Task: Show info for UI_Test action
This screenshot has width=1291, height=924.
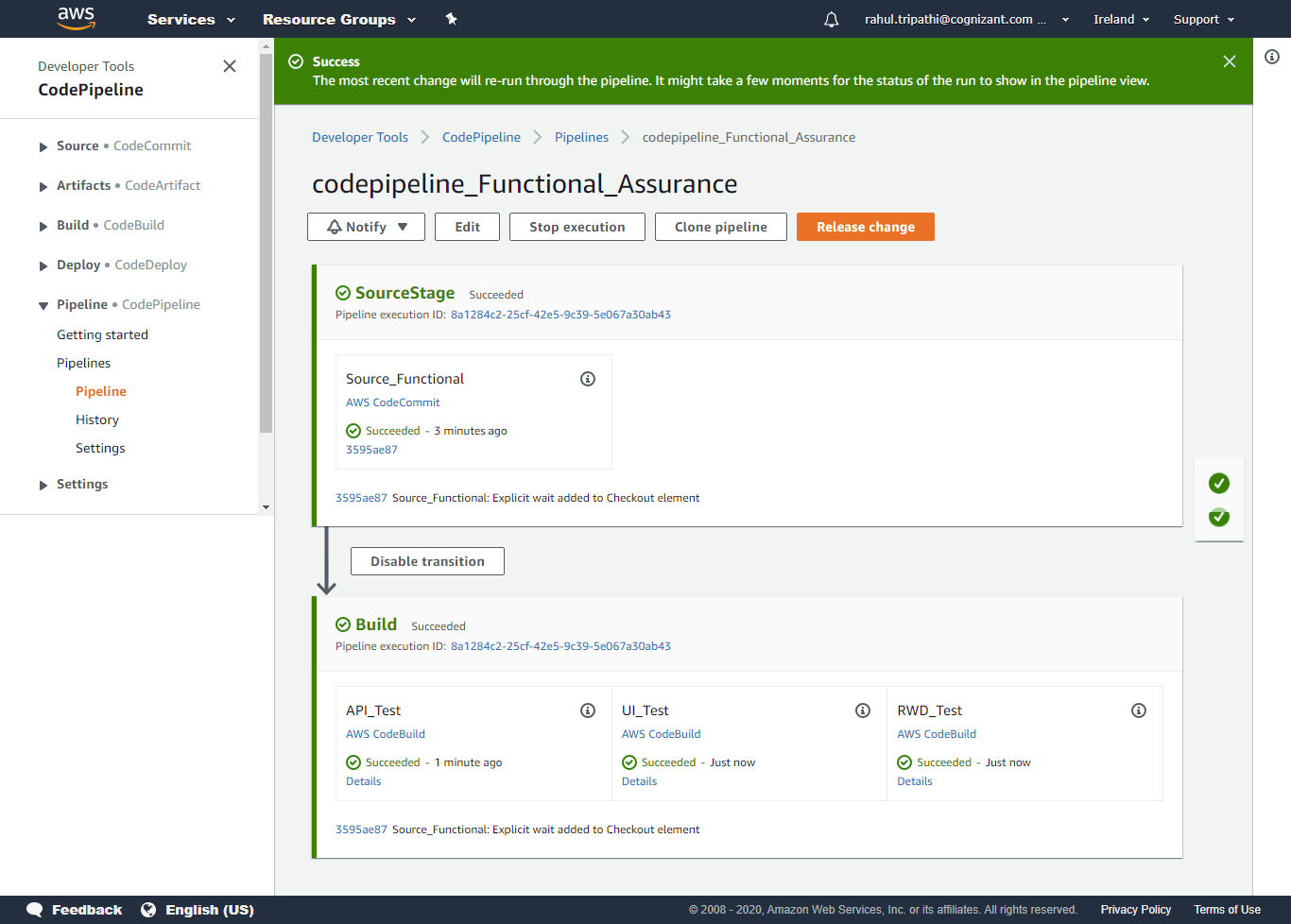Action: [x=863, y=710]
